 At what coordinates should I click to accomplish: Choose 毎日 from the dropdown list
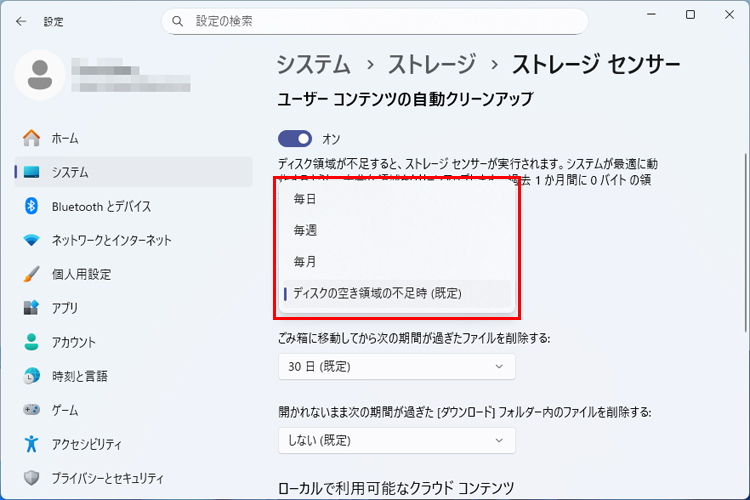click(x=305, y=199)
